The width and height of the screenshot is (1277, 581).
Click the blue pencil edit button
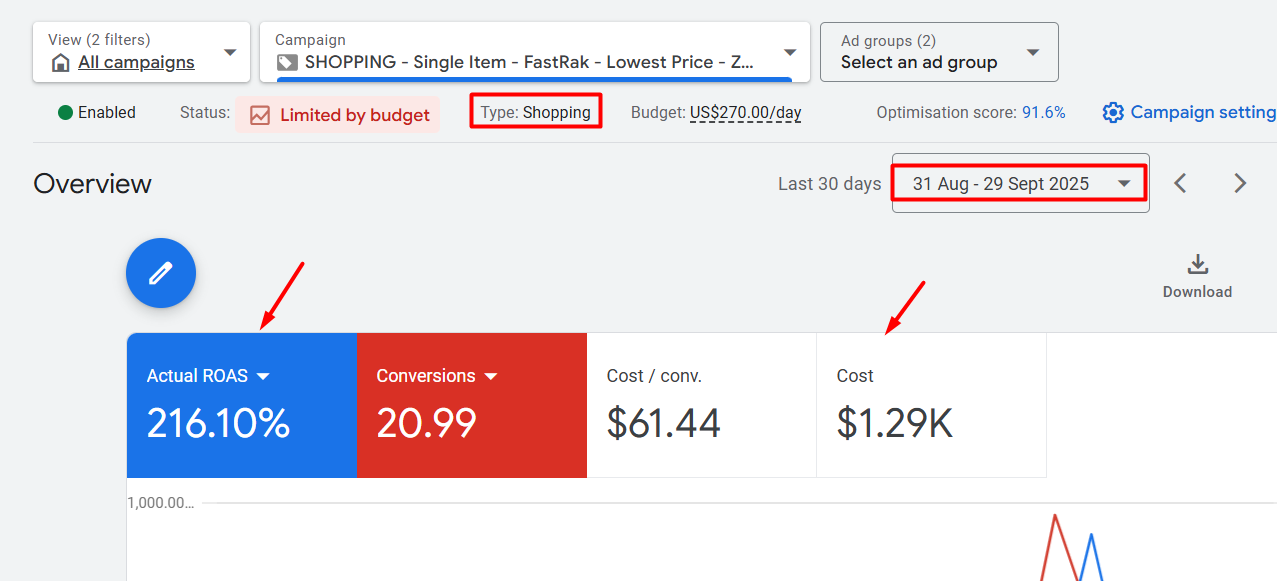point(161,273)
